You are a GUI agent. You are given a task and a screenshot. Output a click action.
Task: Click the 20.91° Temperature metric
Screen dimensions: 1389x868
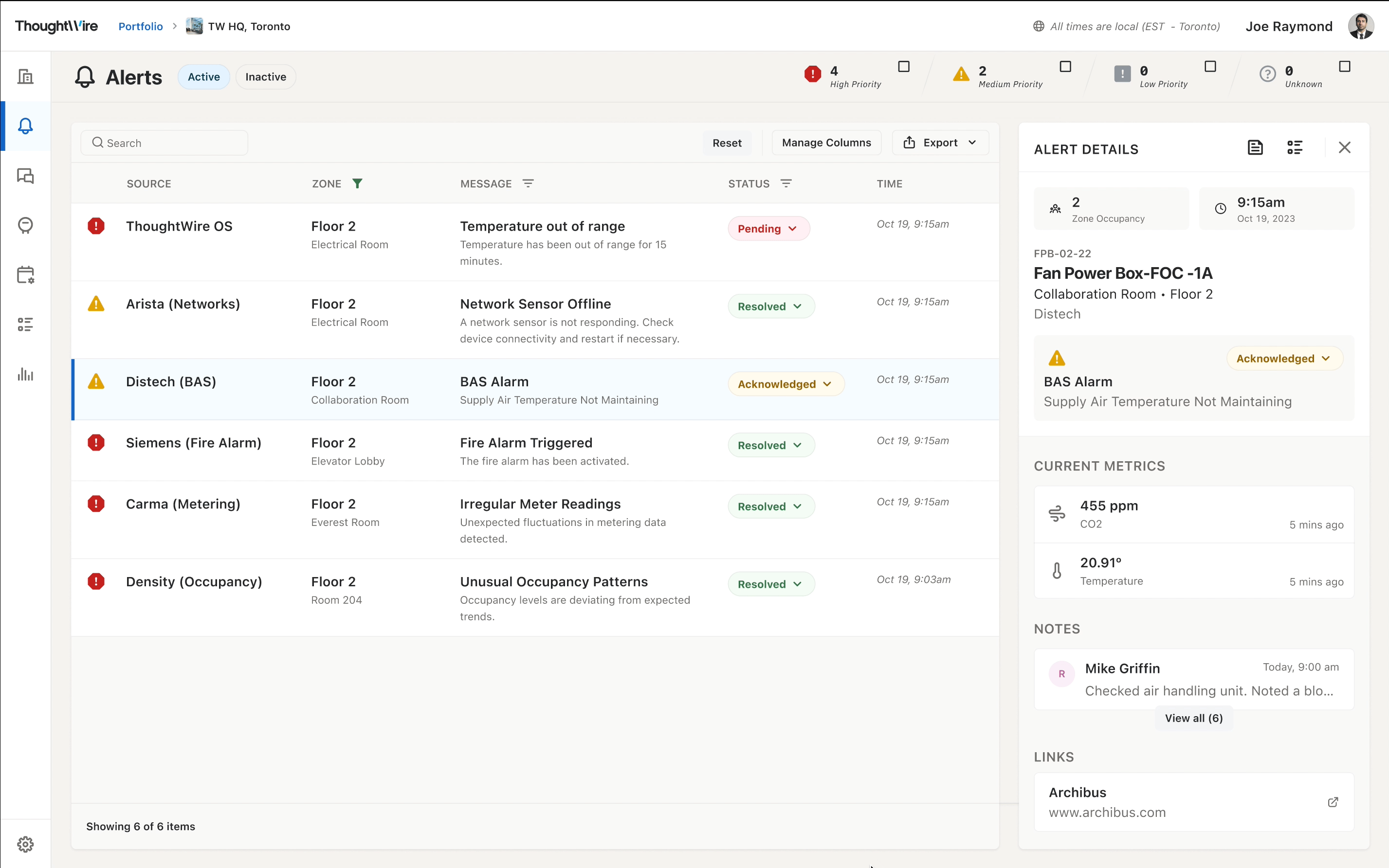(1194, 571)
